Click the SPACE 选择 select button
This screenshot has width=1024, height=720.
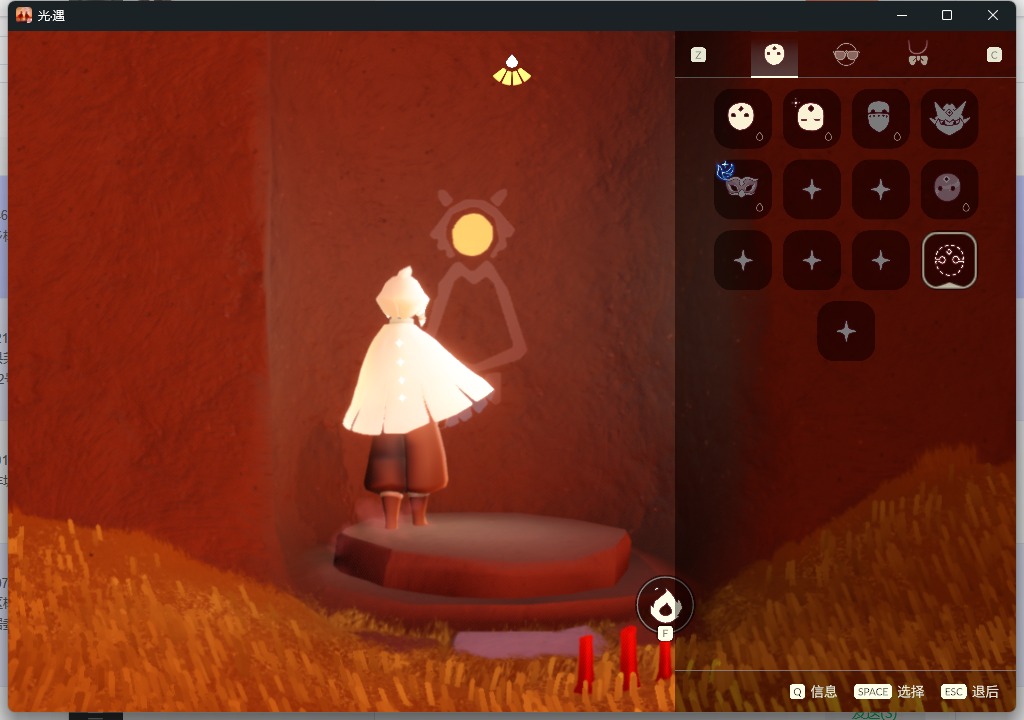(889, 691)
